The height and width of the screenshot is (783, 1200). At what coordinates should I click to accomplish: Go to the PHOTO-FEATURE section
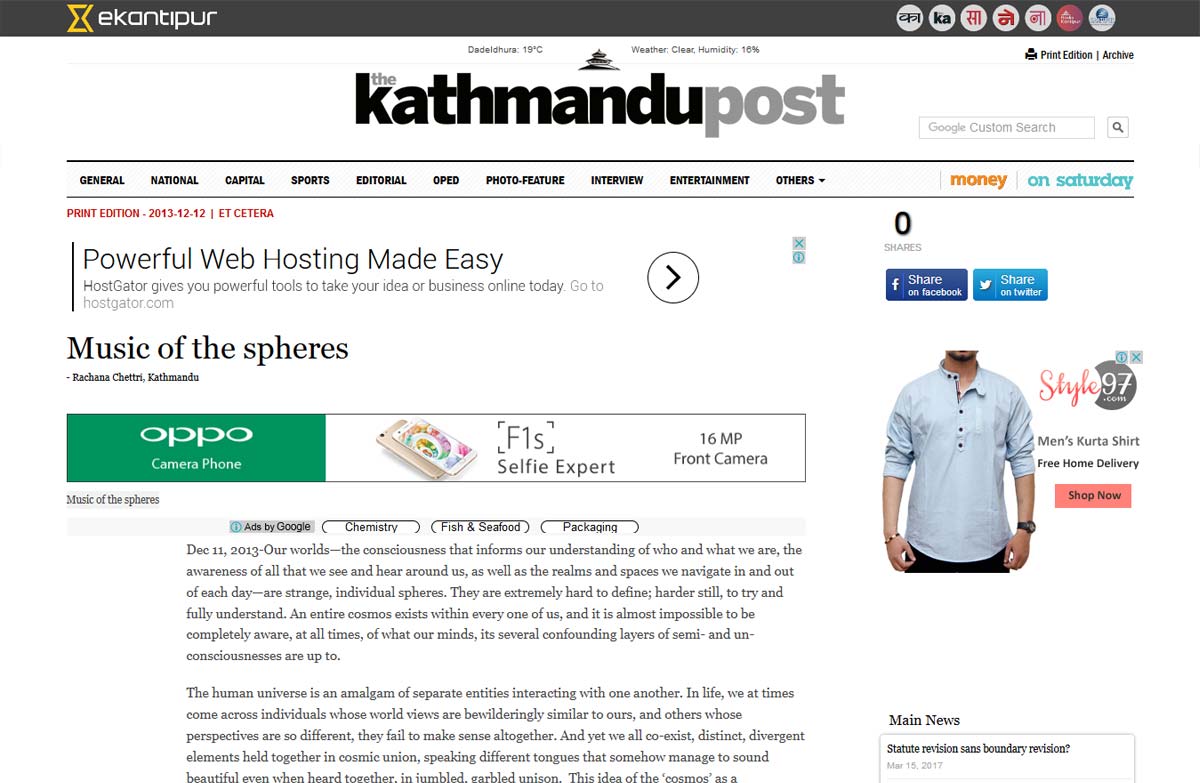pyautogui.click(x=525, y=181)
